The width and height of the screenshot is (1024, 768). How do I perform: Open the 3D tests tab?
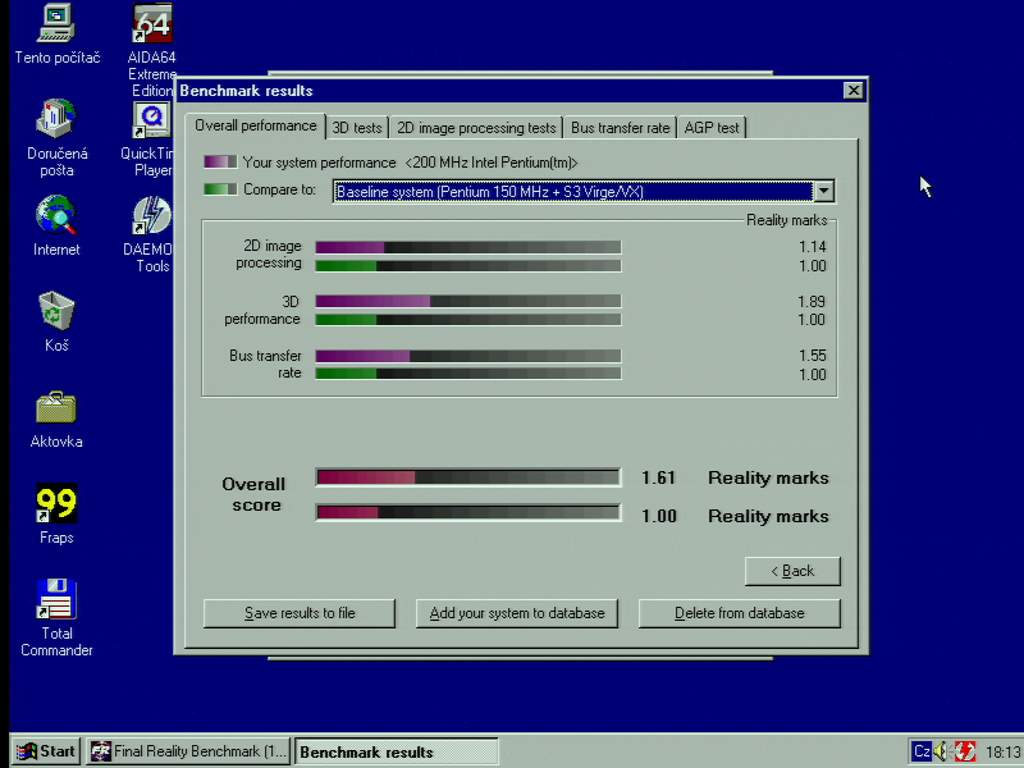pos(357,127)
